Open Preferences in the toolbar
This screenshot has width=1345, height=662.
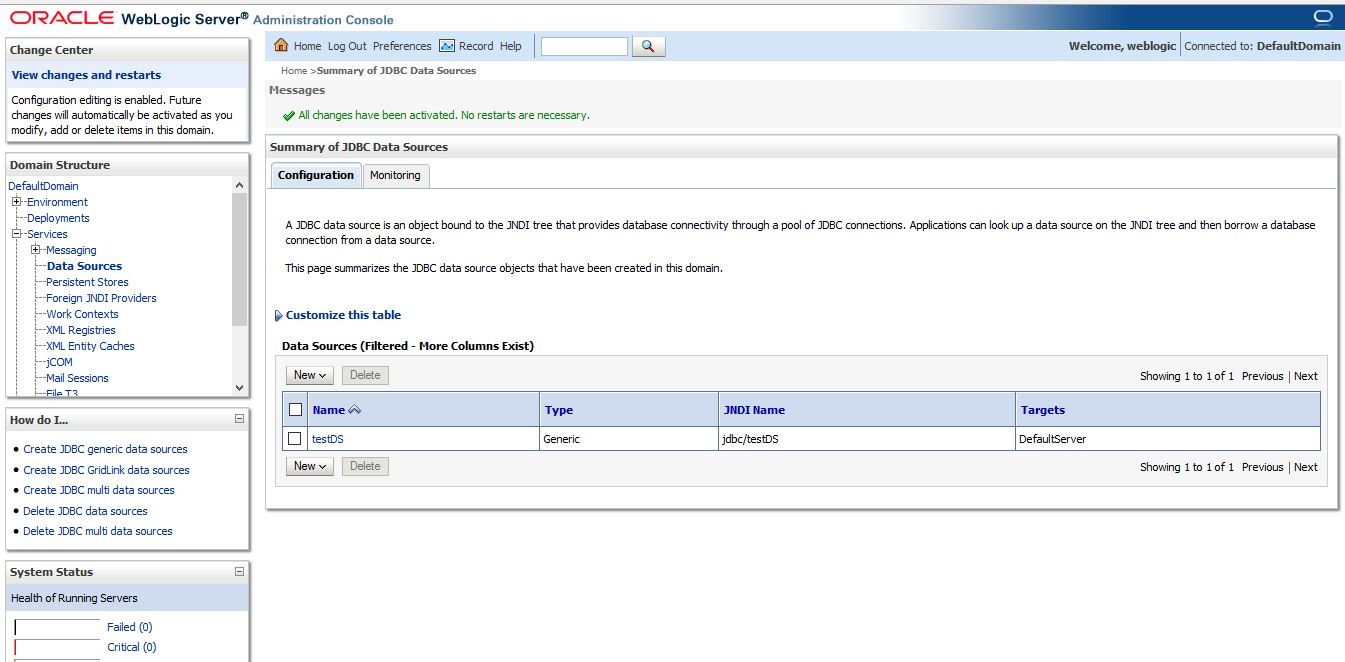pos(402,46)
